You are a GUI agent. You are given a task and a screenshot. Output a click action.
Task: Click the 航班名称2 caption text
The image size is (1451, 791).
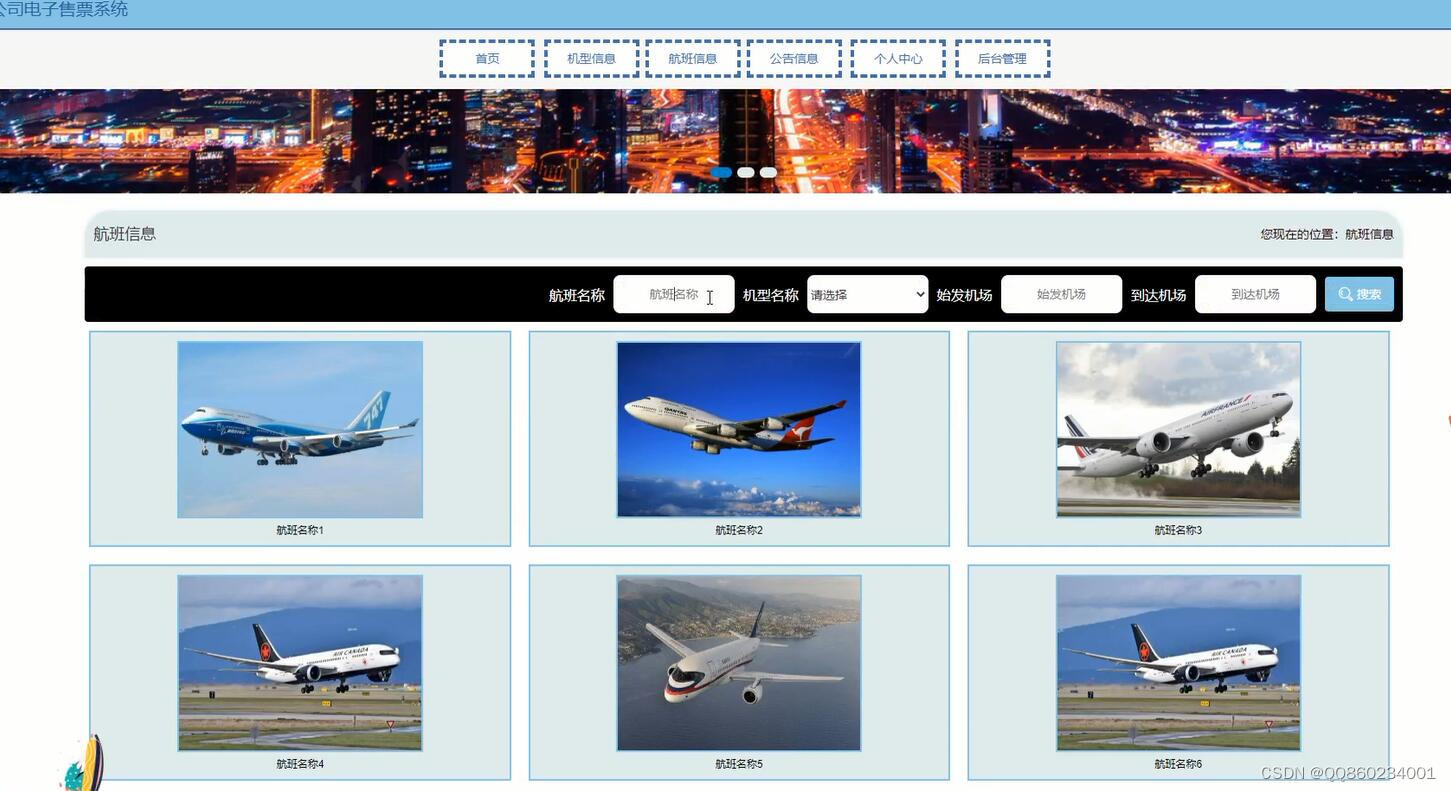pos(739,530)
